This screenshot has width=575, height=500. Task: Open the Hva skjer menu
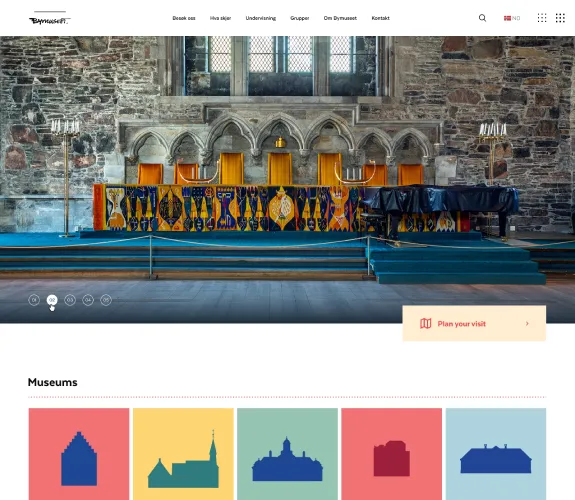click(x=220, y=18)
